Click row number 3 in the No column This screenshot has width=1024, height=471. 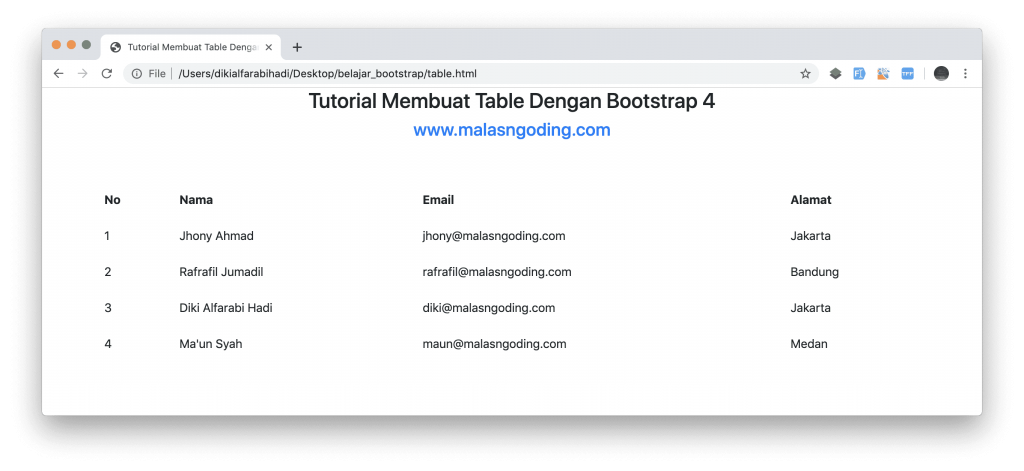pyautogui.click(x=108, y=308)
